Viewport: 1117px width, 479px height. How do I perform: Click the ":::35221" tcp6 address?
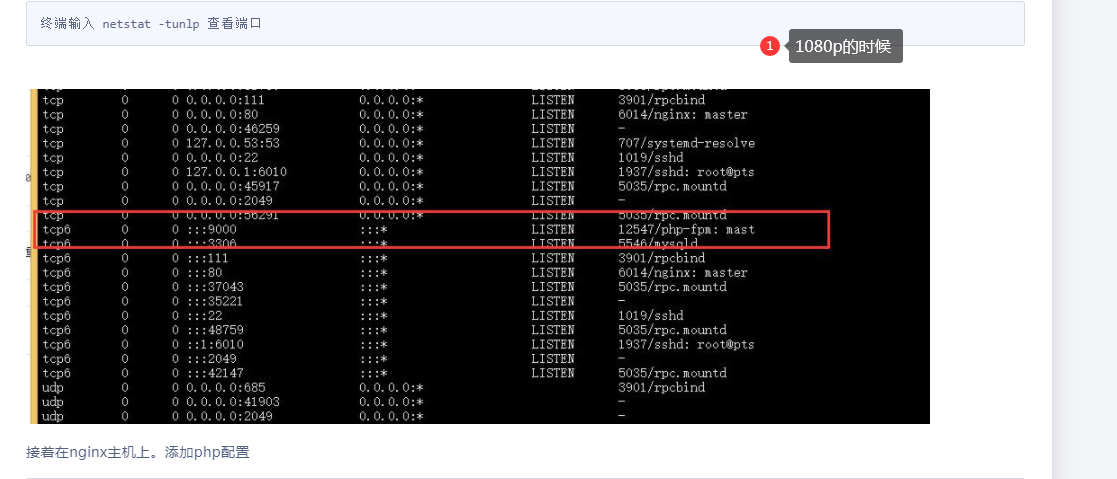click(x=215, y=301)
